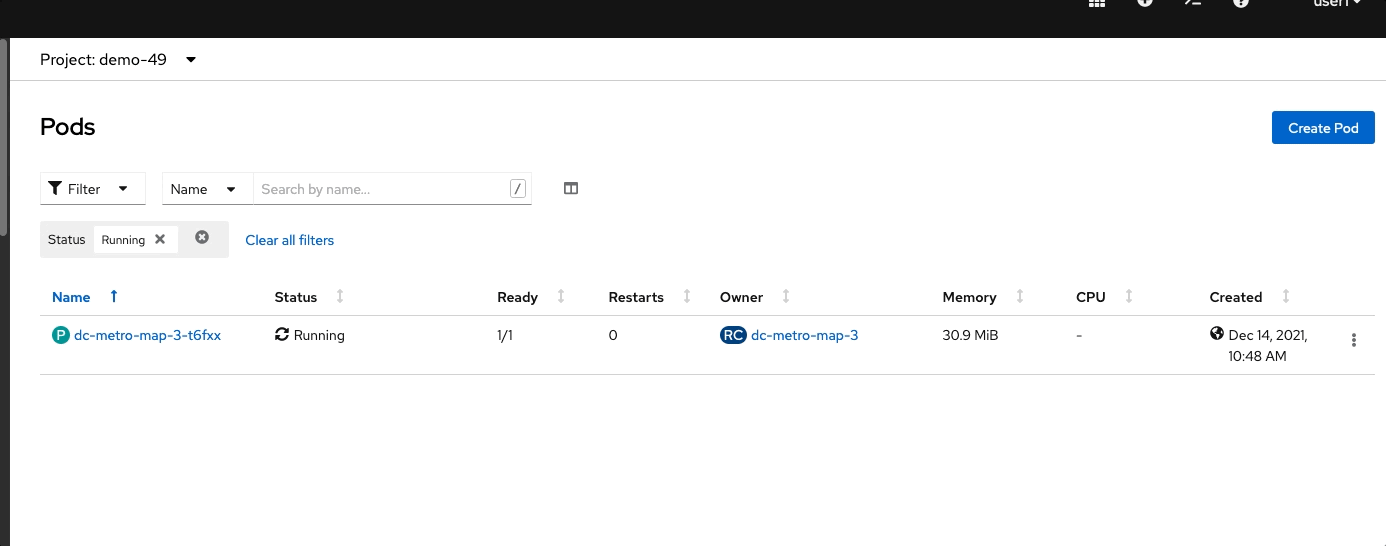Click the Create Pod button
This screenshot has height=546, width=1386.
[x=1323, y=127]
